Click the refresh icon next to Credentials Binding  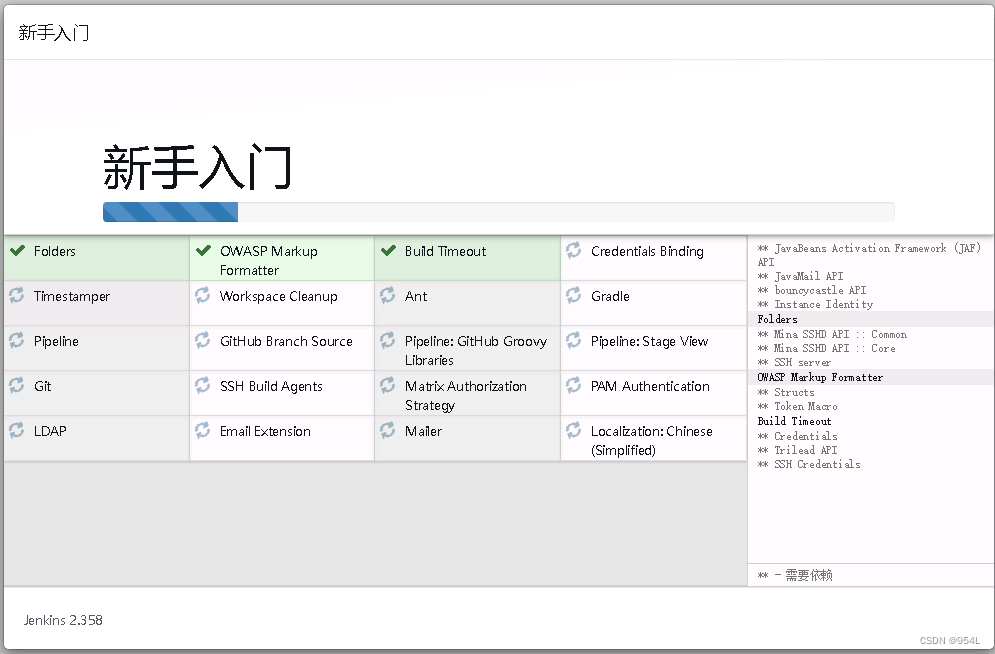[x=573, y=250]
